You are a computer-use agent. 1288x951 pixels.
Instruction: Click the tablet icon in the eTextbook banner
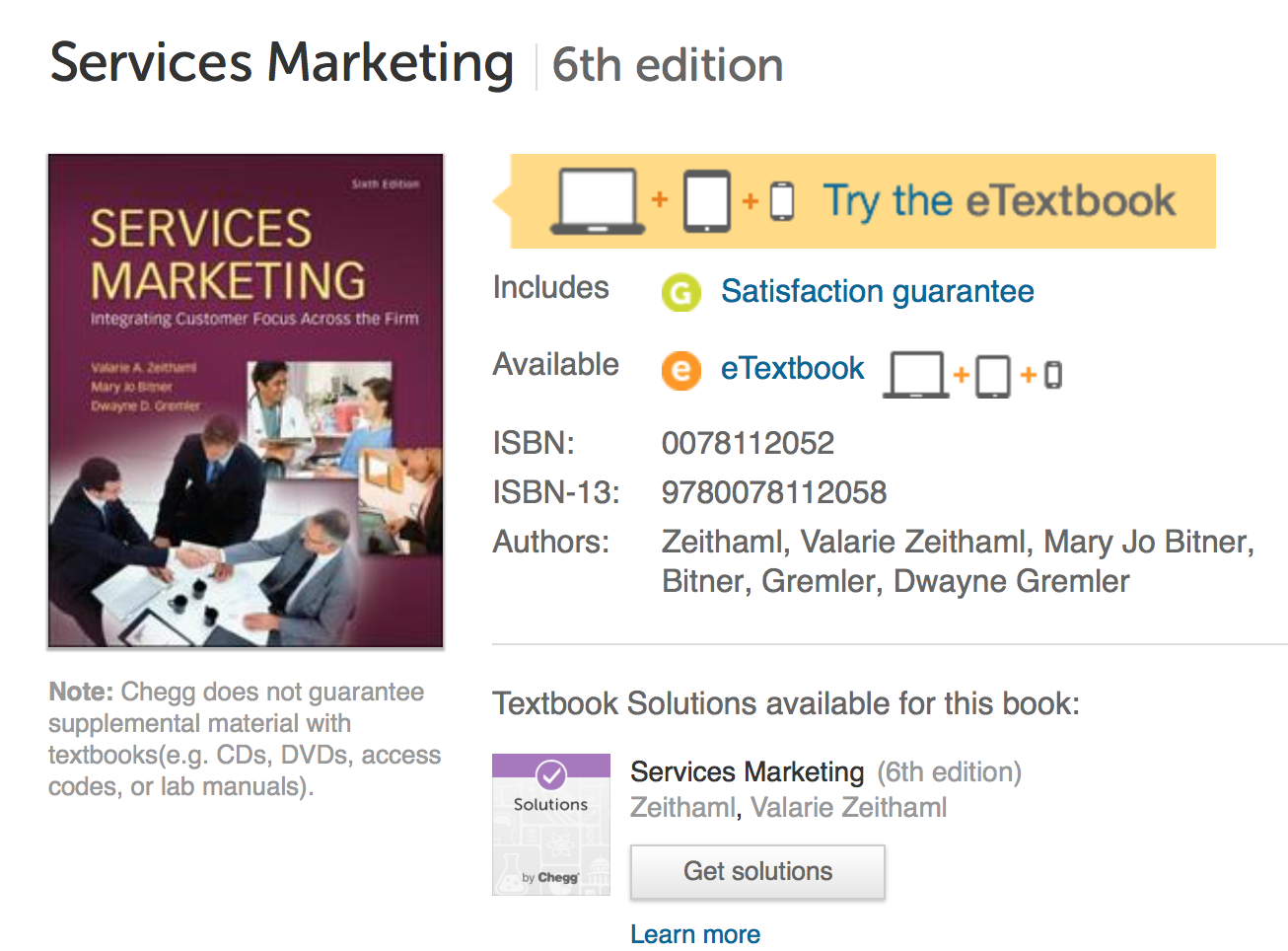point(707,201)
